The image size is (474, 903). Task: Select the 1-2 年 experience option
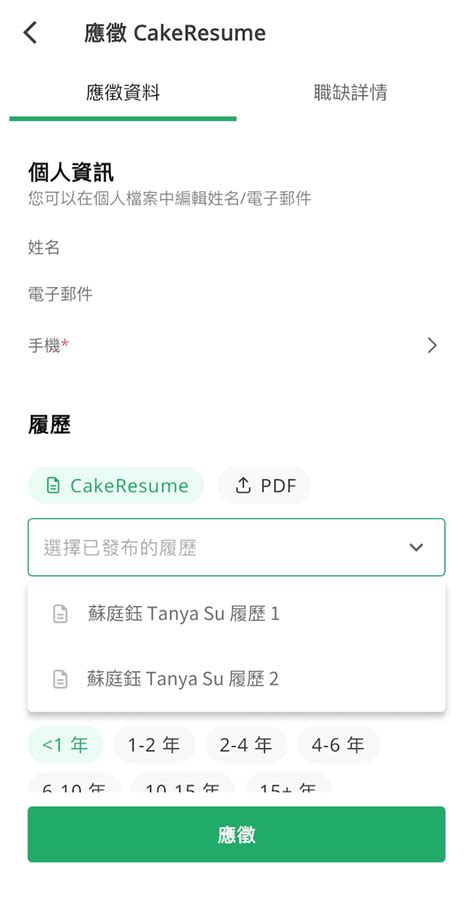154,745
